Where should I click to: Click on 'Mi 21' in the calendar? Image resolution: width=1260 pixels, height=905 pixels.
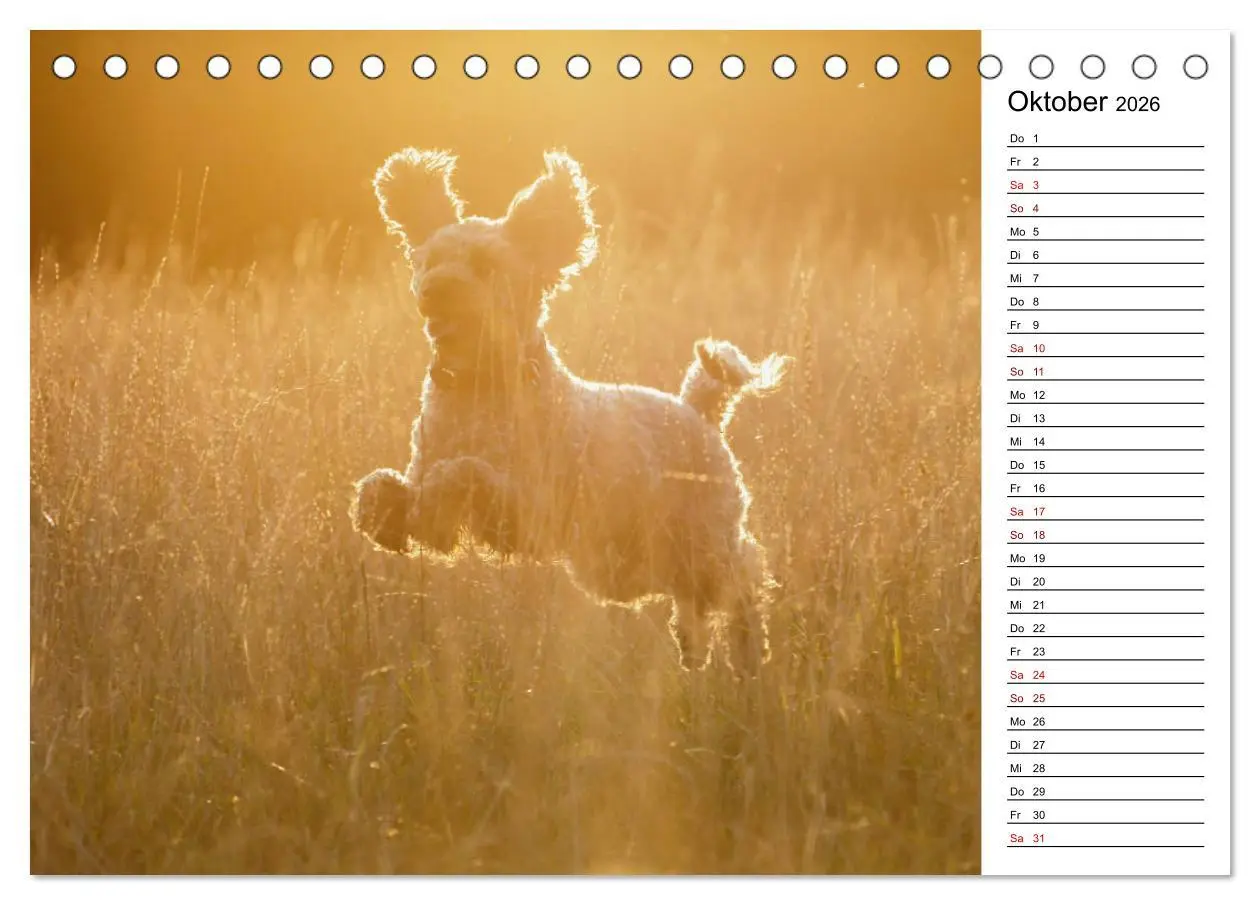[x=1105, y=605]
